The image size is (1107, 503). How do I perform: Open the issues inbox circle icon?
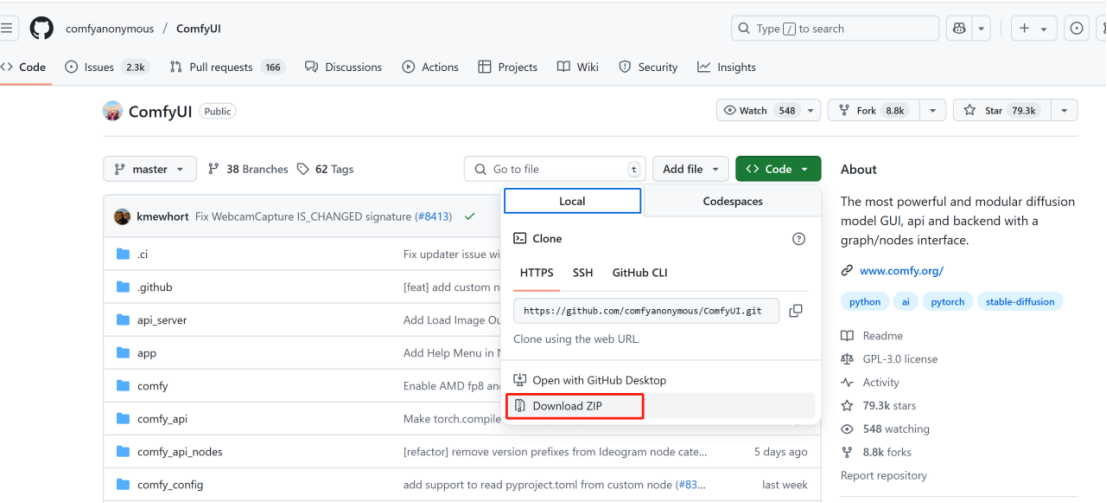click(1077, 29)
